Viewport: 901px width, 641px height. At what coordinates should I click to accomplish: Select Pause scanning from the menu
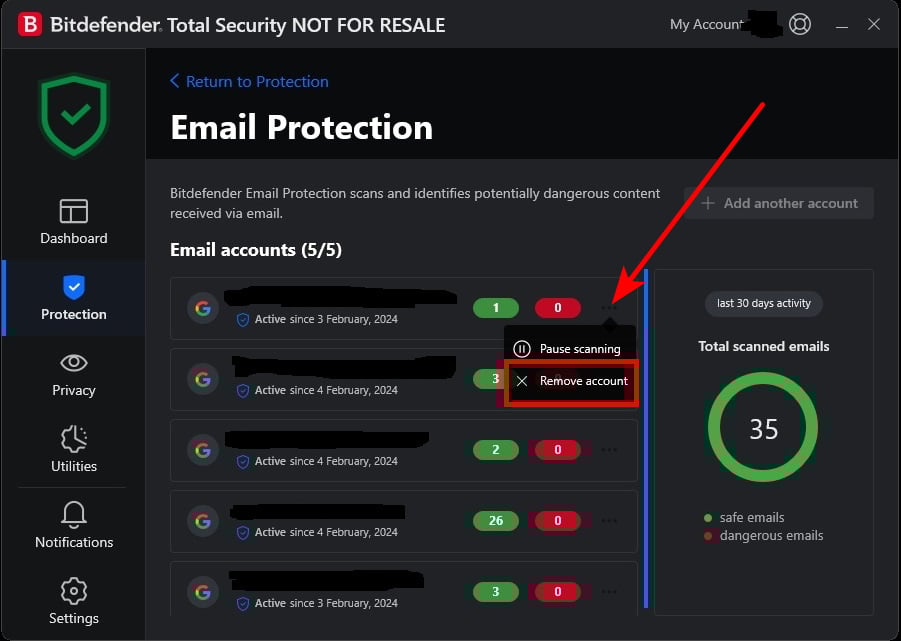[x=579, y=349]
